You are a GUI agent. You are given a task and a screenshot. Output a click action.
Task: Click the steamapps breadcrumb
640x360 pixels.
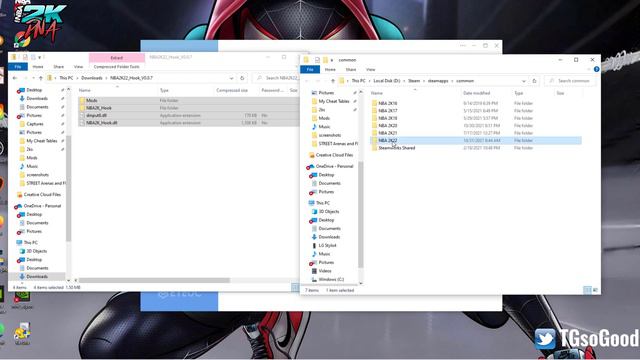click(x=438, y=81)
